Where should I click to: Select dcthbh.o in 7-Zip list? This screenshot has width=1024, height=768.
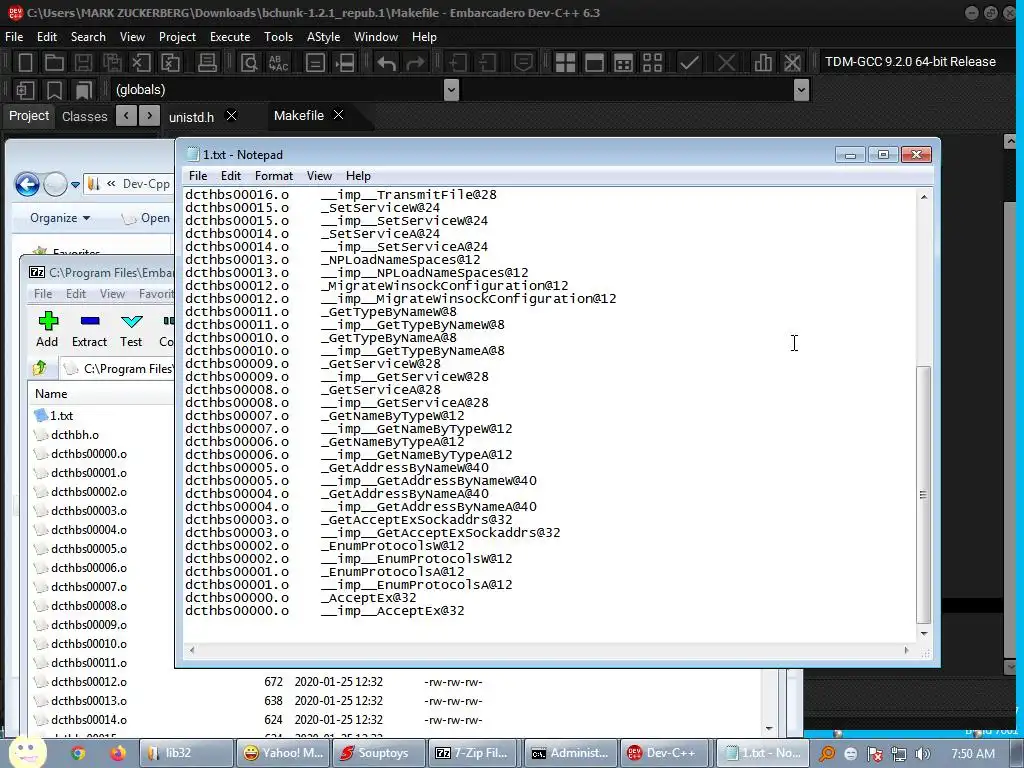tap(75, 435)
